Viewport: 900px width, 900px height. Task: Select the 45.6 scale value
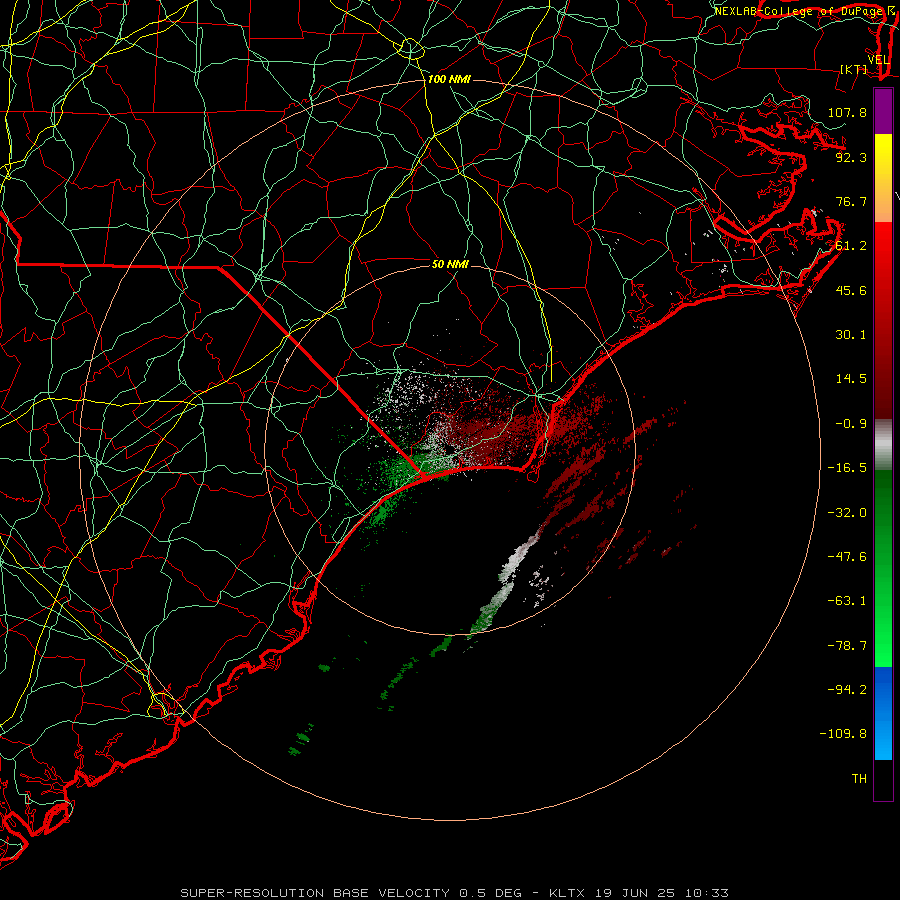click(x=851, y=290)
